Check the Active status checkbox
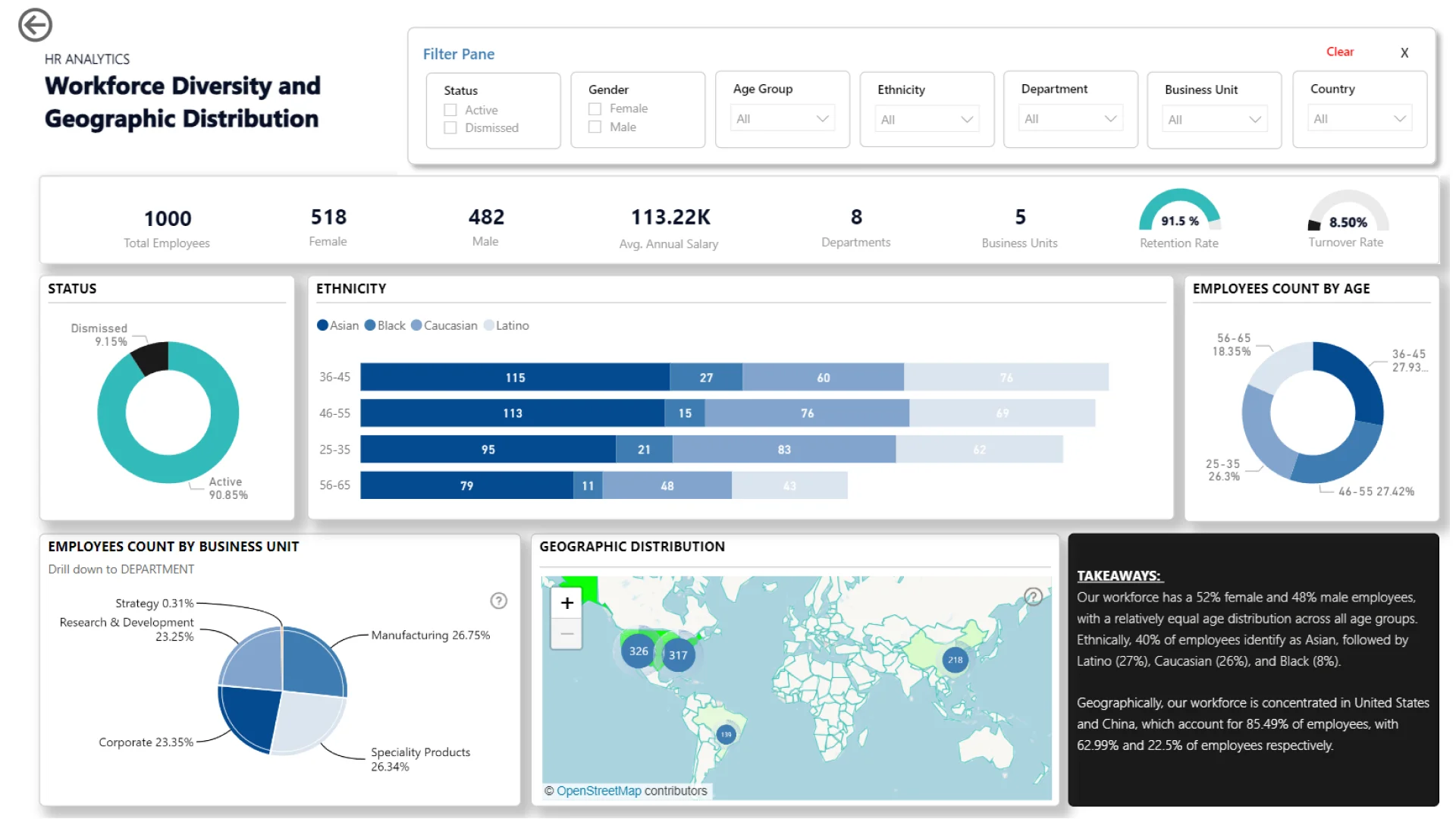 pos(450,110)
